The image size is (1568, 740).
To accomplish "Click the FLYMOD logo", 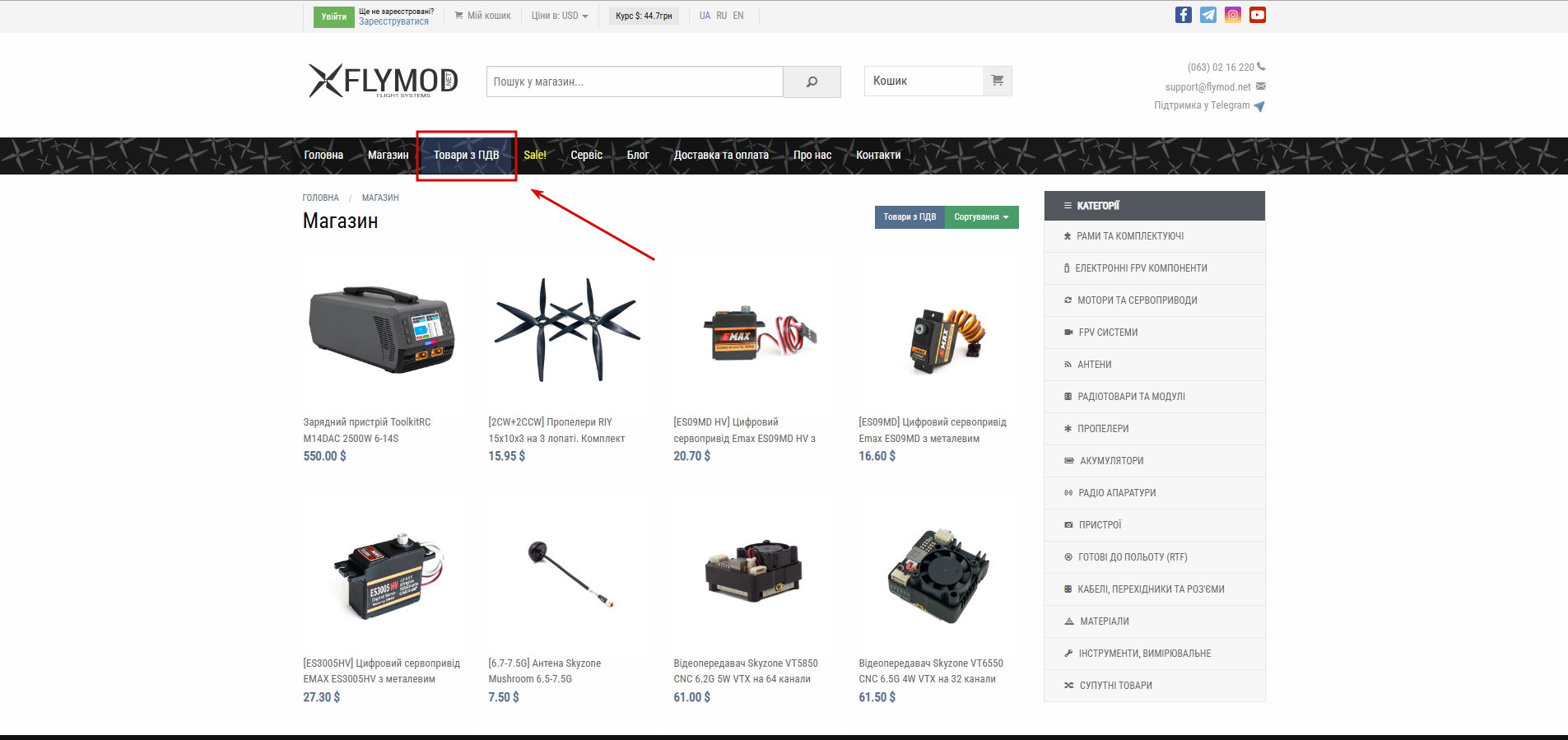I will 383,81.
